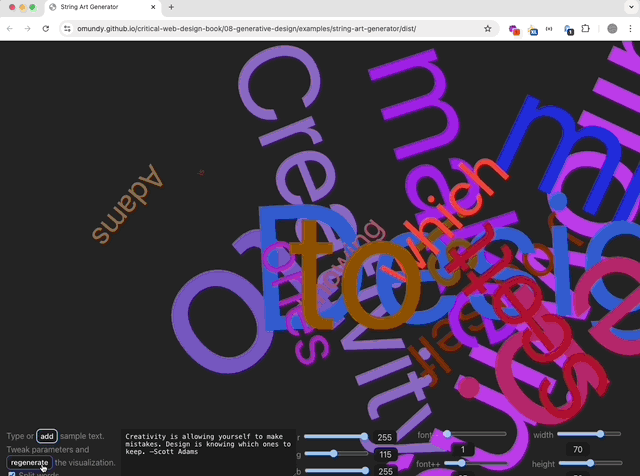Click the g value field showing 115
The image size is (640, 476).
(x=384, y=454)
